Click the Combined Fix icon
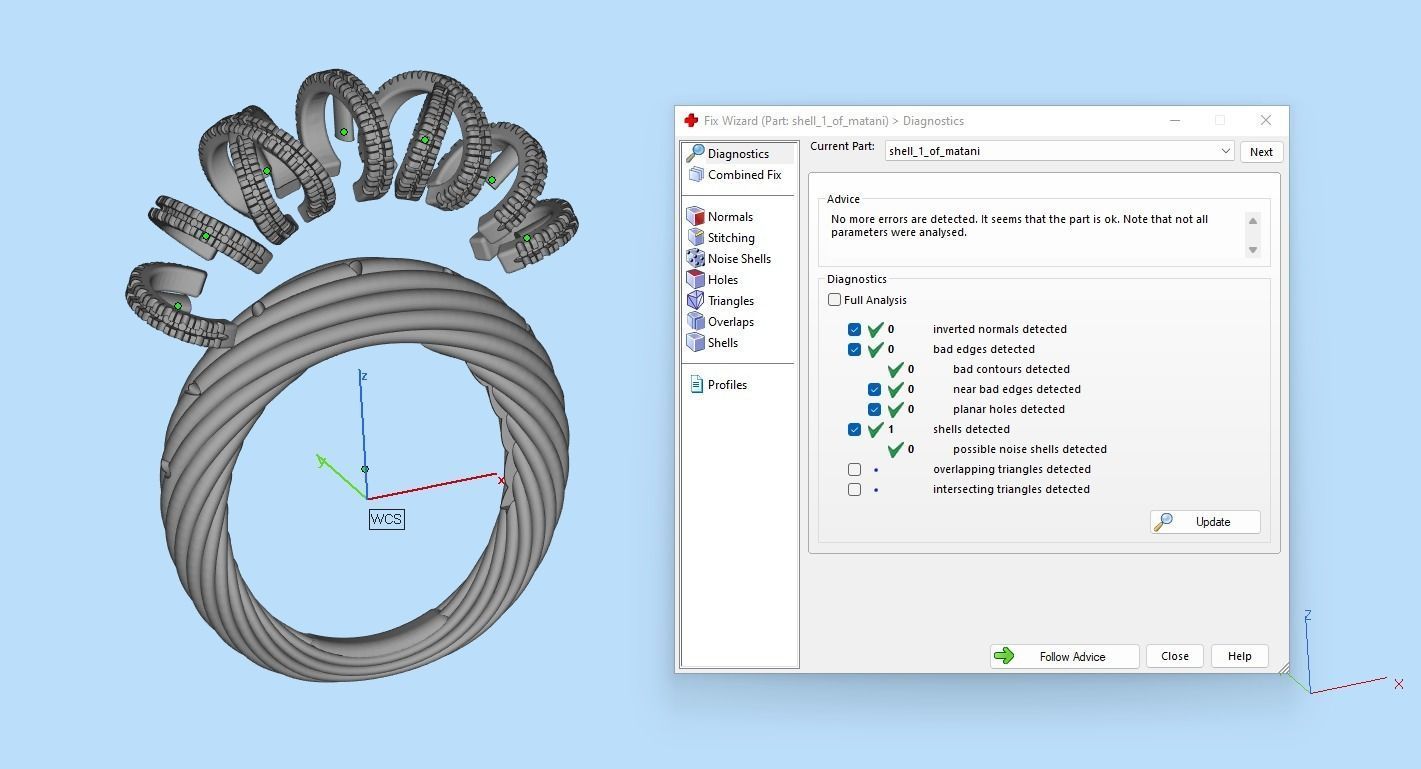Viewport: 1421px width, 769px height. point(696,174)
